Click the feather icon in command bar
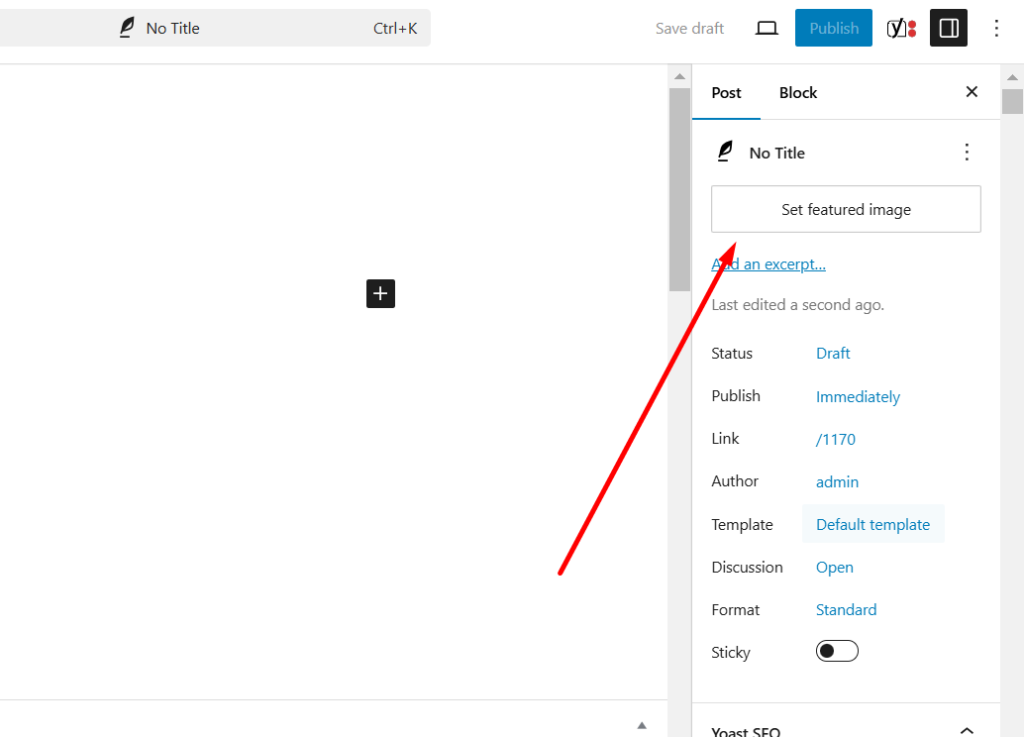This screenshot has width=1024, height=737. click(127, 28)
